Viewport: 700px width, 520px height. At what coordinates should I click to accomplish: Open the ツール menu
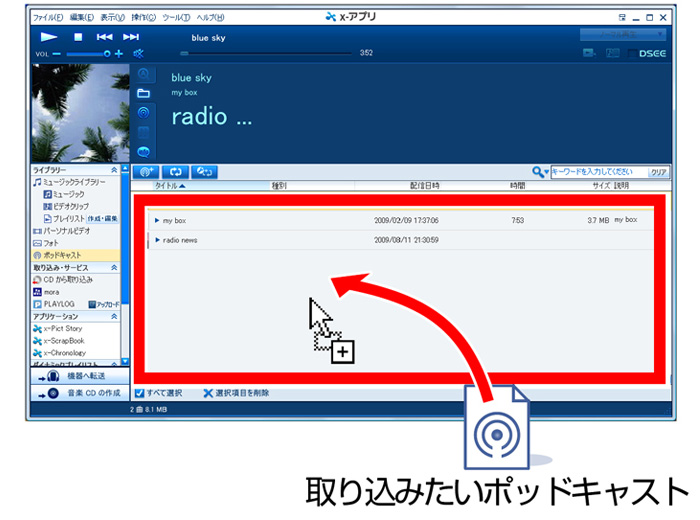pyautogui.click(x=176, y=17)
